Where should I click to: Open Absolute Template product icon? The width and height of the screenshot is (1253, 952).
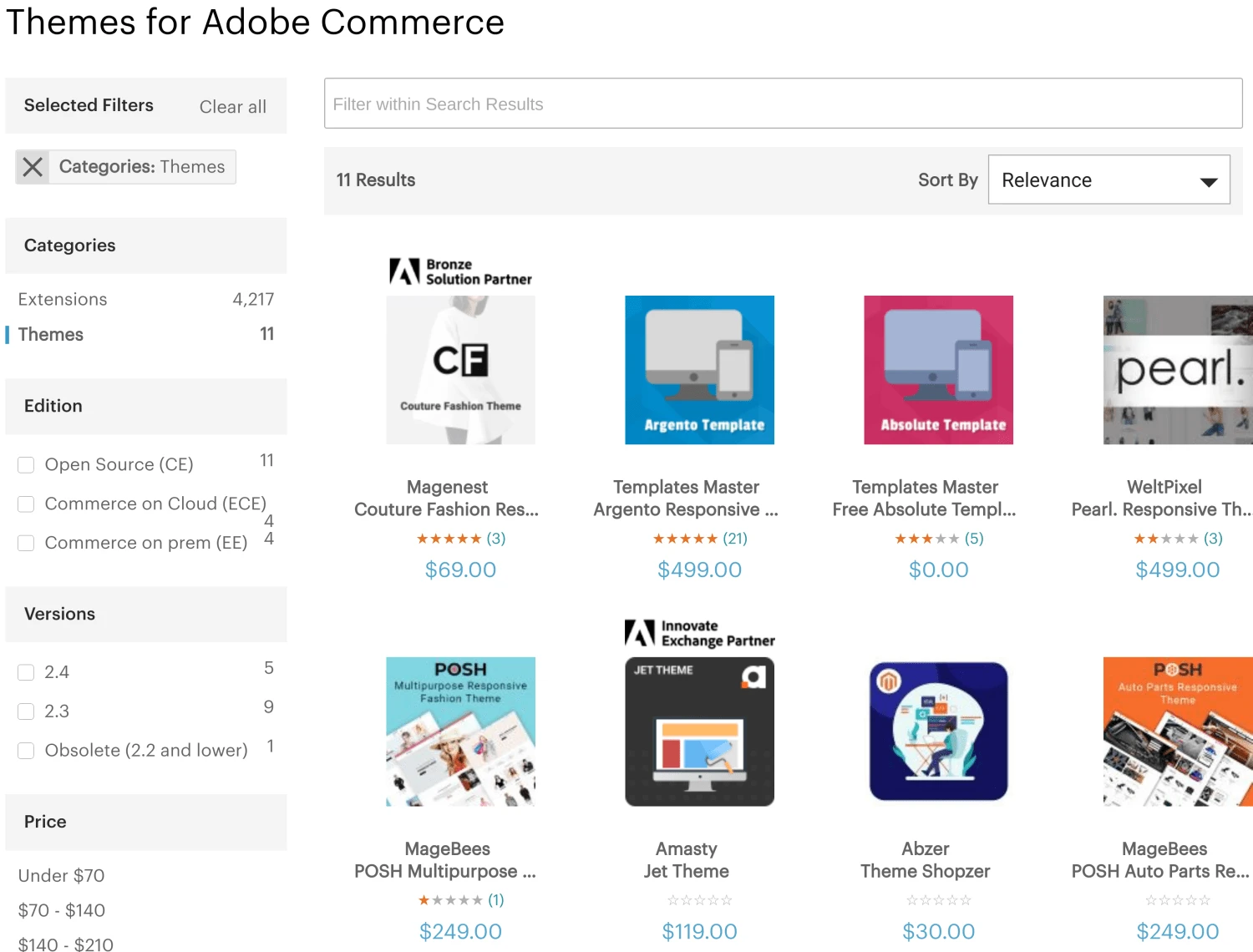pyautogui.click(x=938, y=370)
